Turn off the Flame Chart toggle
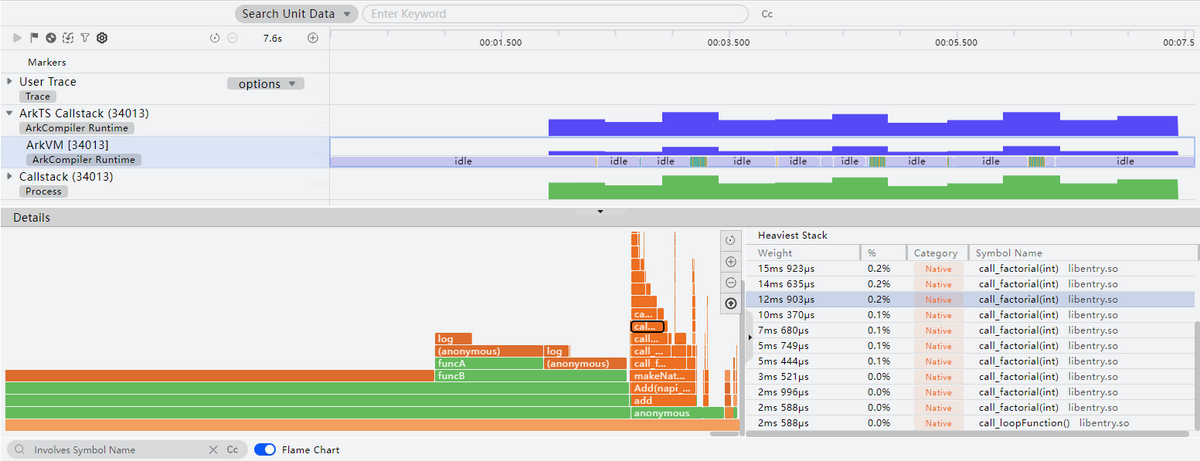The height and width of the screenshot is (461, 1200). [x=265, y=450]
